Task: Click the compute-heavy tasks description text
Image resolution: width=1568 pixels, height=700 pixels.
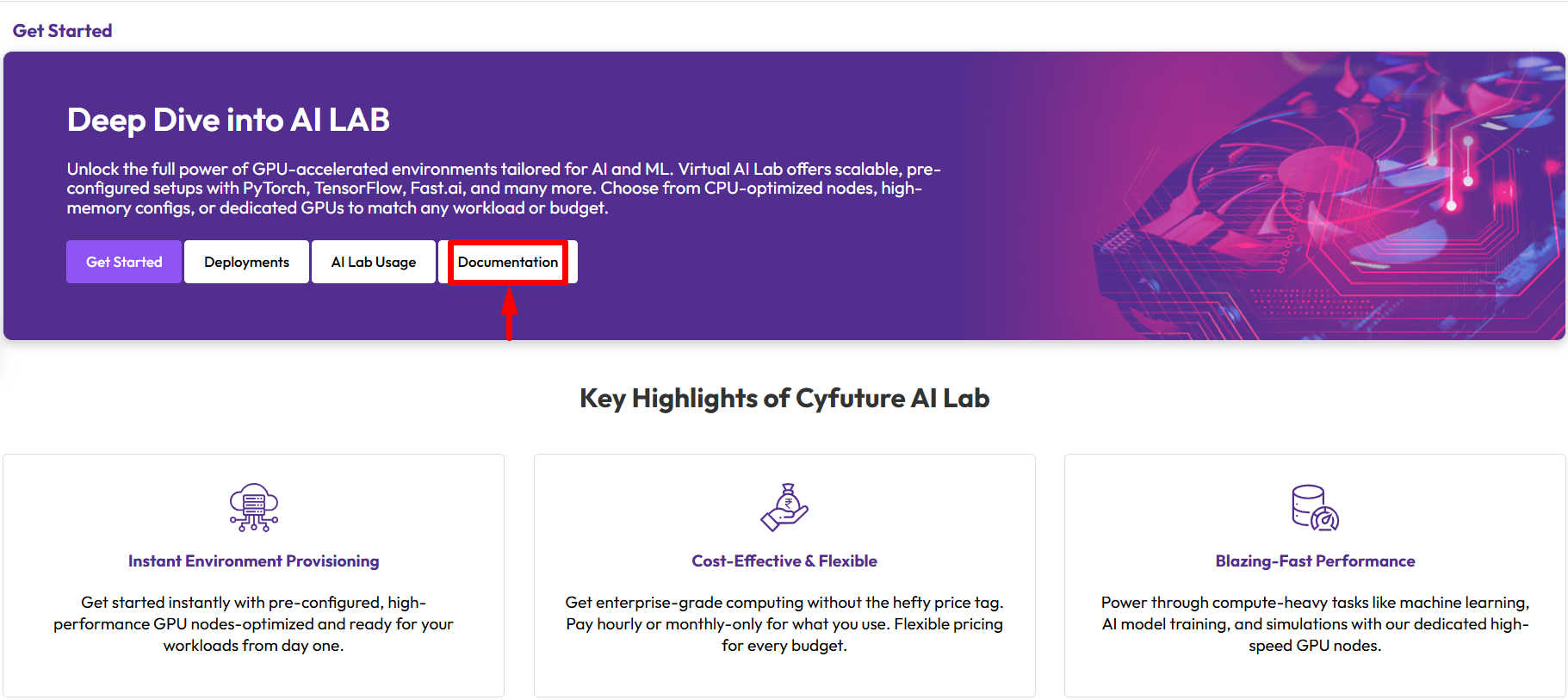Action: click(1315, 624)
